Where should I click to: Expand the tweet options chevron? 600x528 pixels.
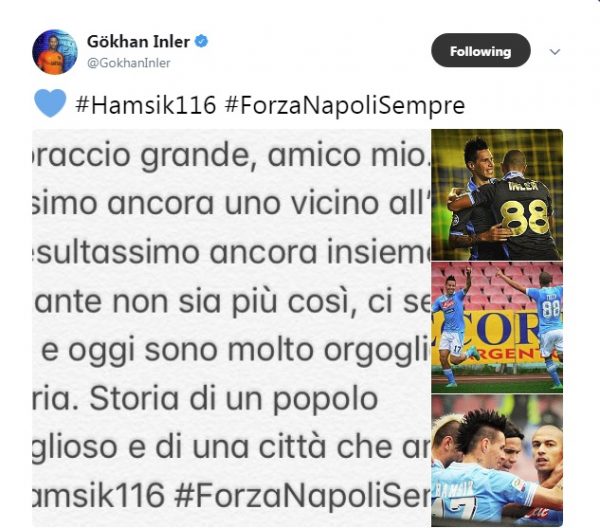554,51
